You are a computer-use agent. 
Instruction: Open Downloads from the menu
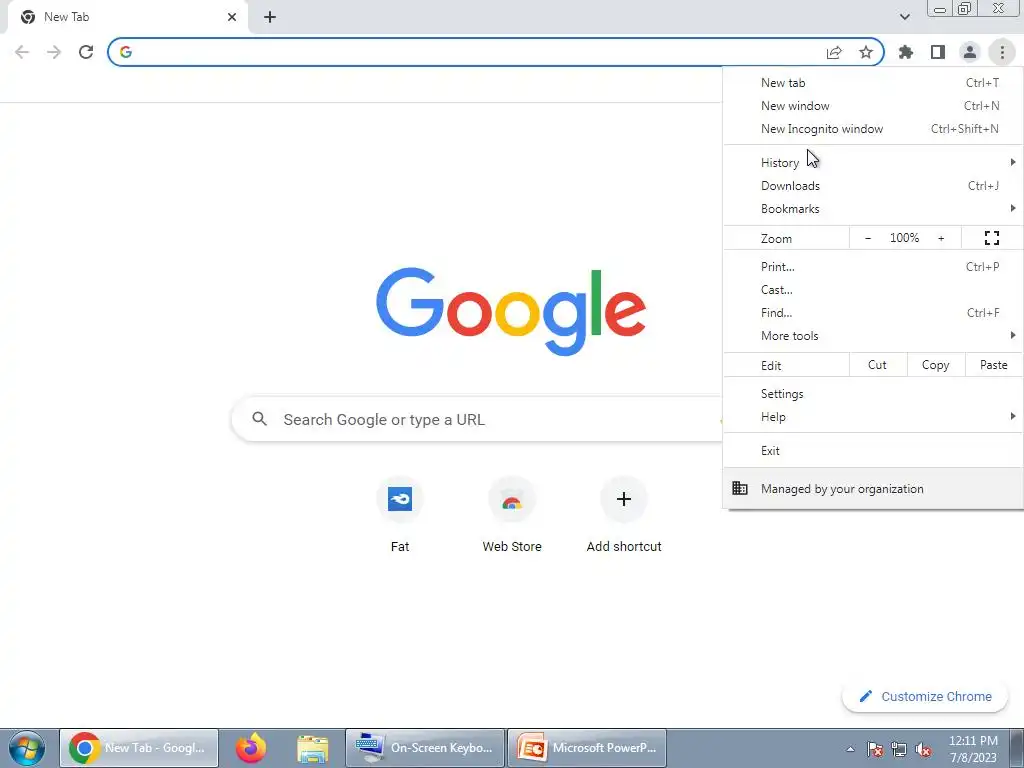point(872,185)
